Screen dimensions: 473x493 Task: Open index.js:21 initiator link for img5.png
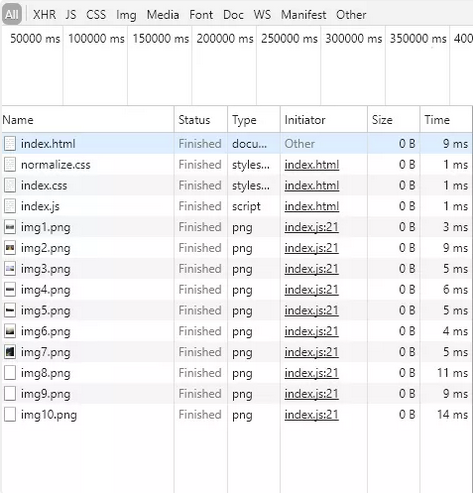[311, 311]
